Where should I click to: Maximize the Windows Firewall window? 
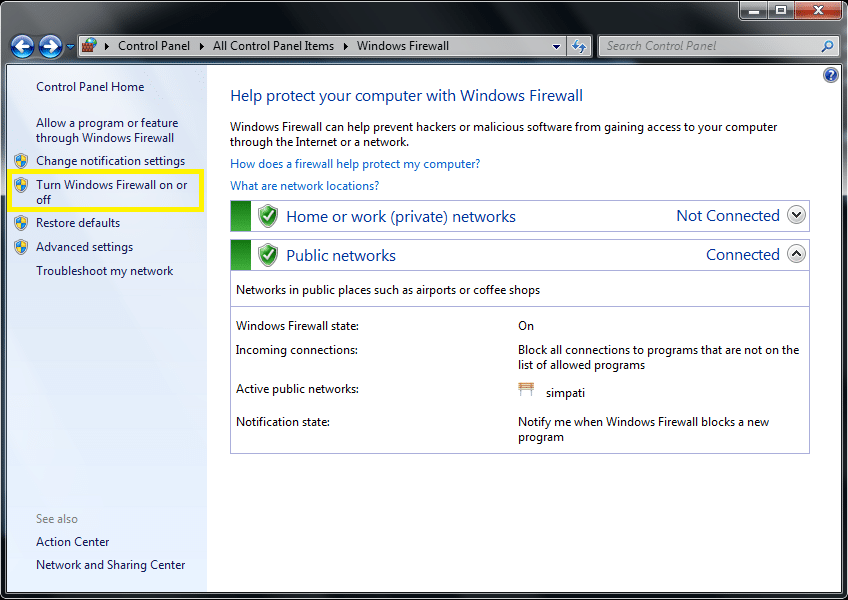coord(781,10)
